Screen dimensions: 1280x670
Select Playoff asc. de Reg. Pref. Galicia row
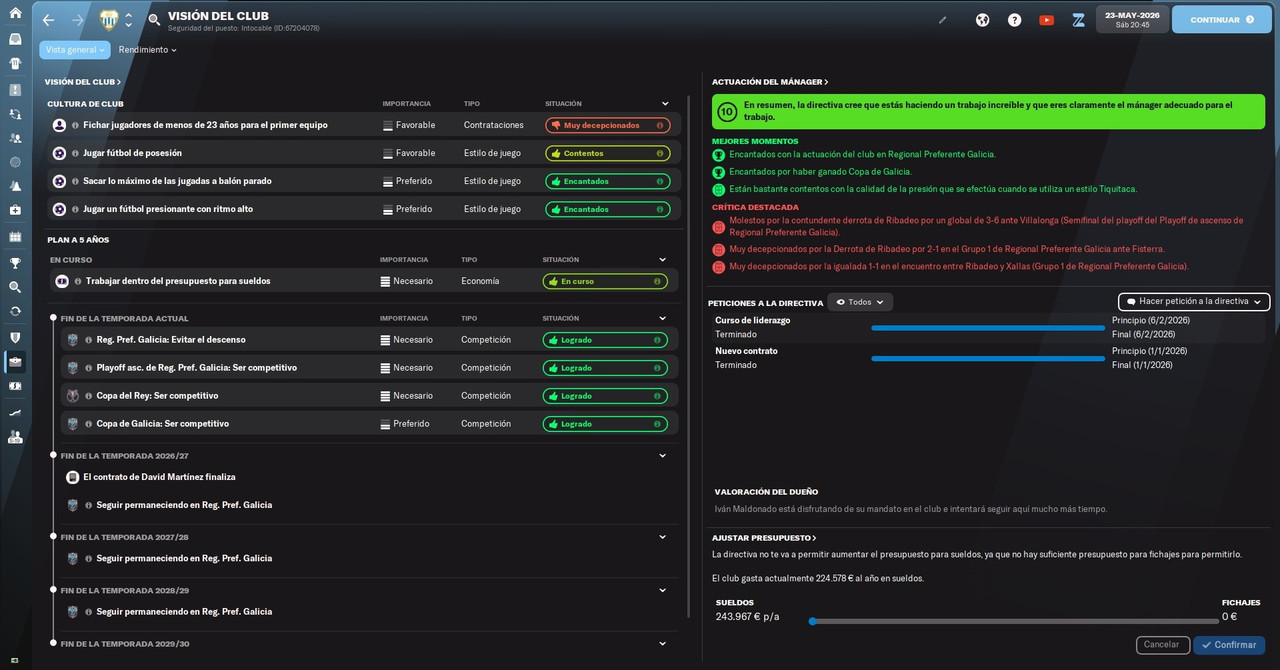click(x=370, y=368)
